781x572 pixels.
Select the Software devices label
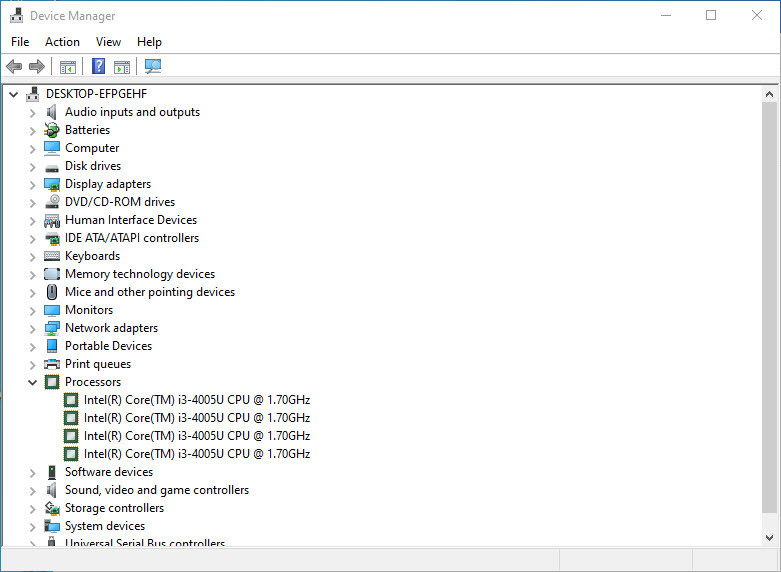click(x=109, y=472)
